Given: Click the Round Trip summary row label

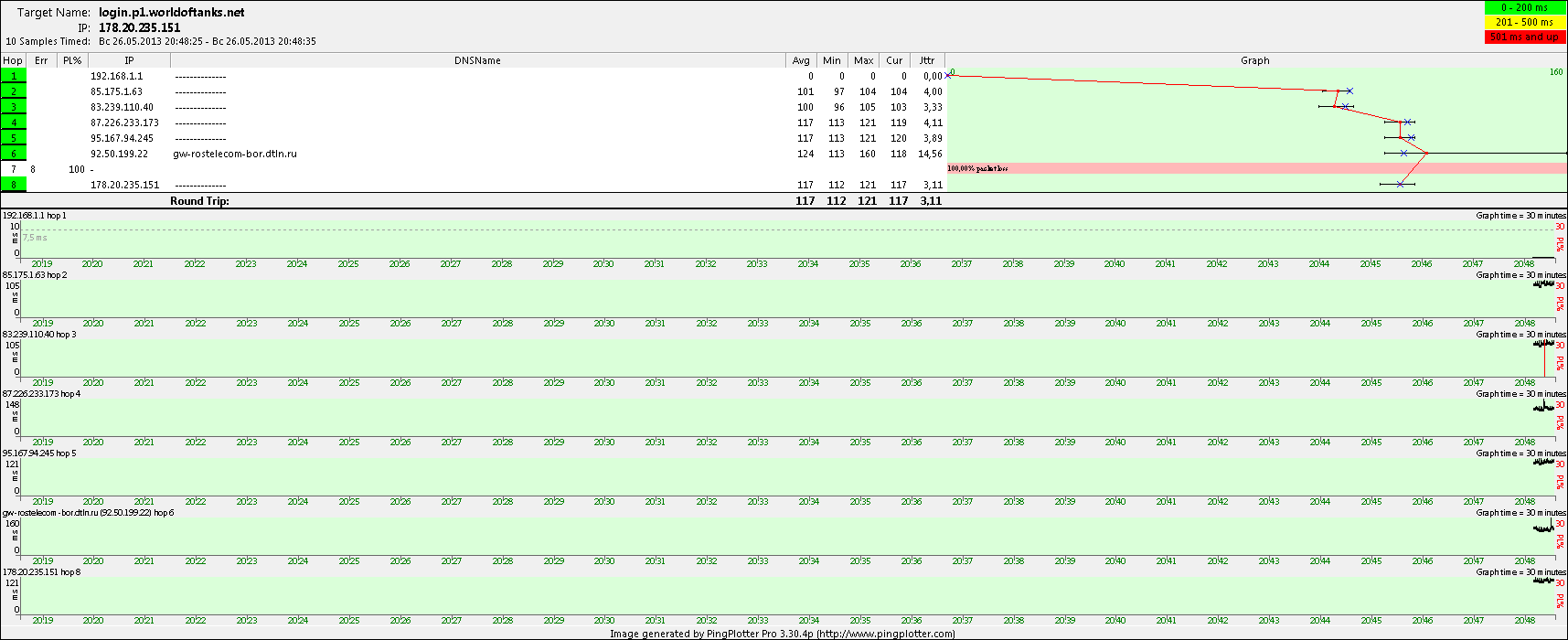Looking at the screenshot, I should [x=199, y=200].
